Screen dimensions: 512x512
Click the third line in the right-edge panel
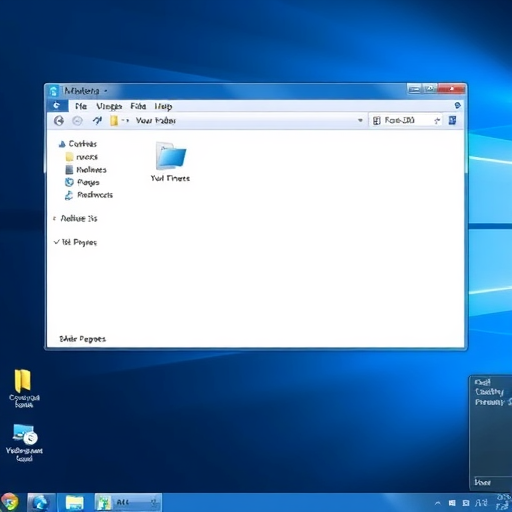[x=493, y=402]
